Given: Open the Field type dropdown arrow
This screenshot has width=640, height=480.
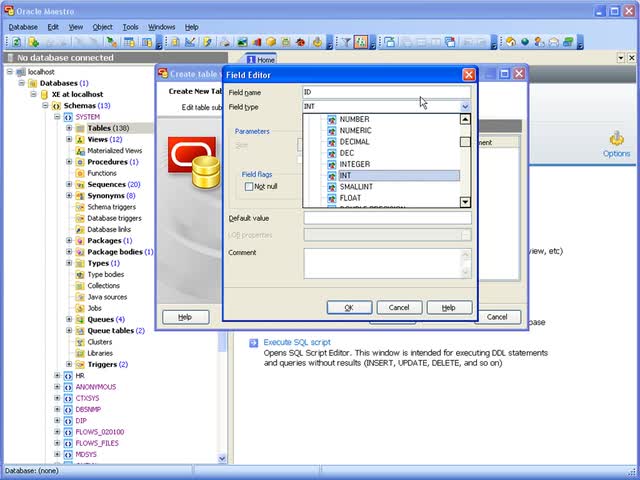Looking at the screenshot, I should [465, 107].
